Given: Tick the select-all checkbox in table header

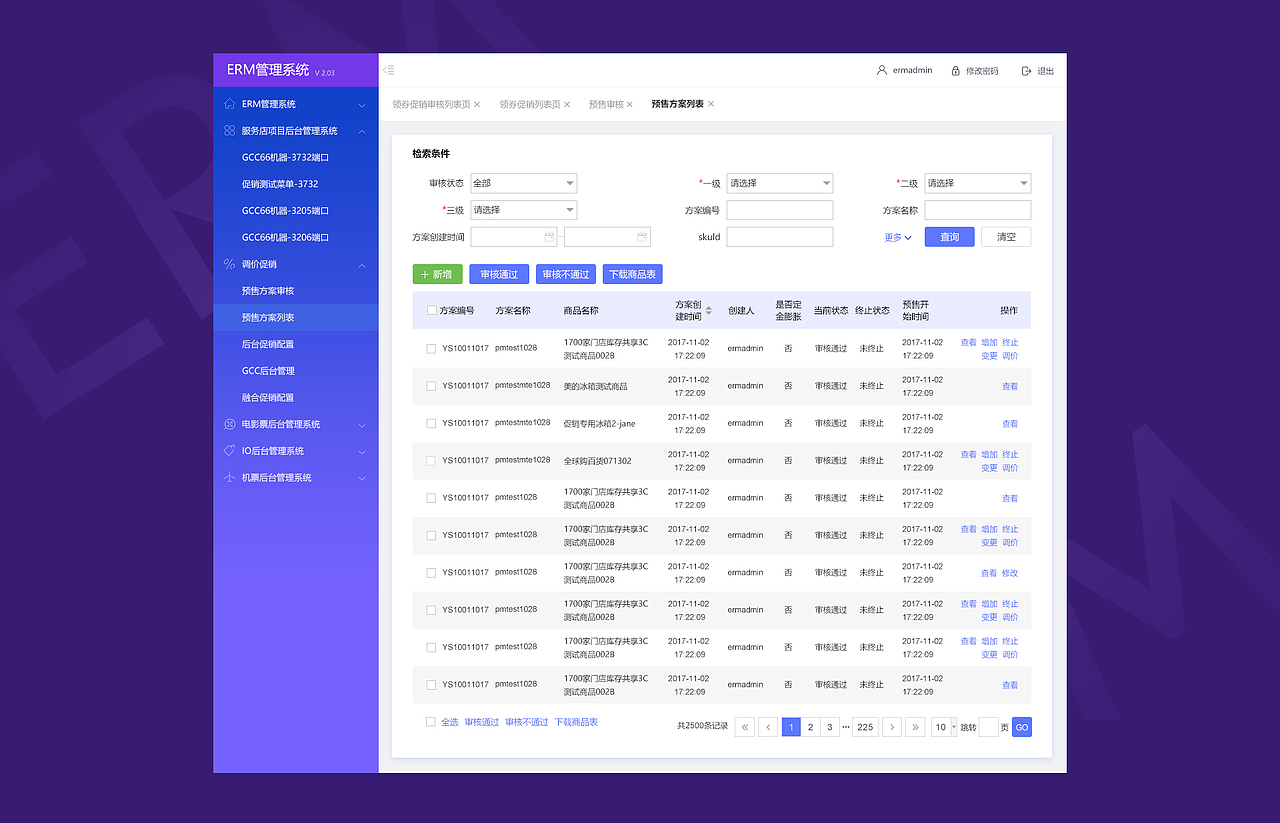Looking at the screenshot, I should pyautogui.click(x=432, y=311).
